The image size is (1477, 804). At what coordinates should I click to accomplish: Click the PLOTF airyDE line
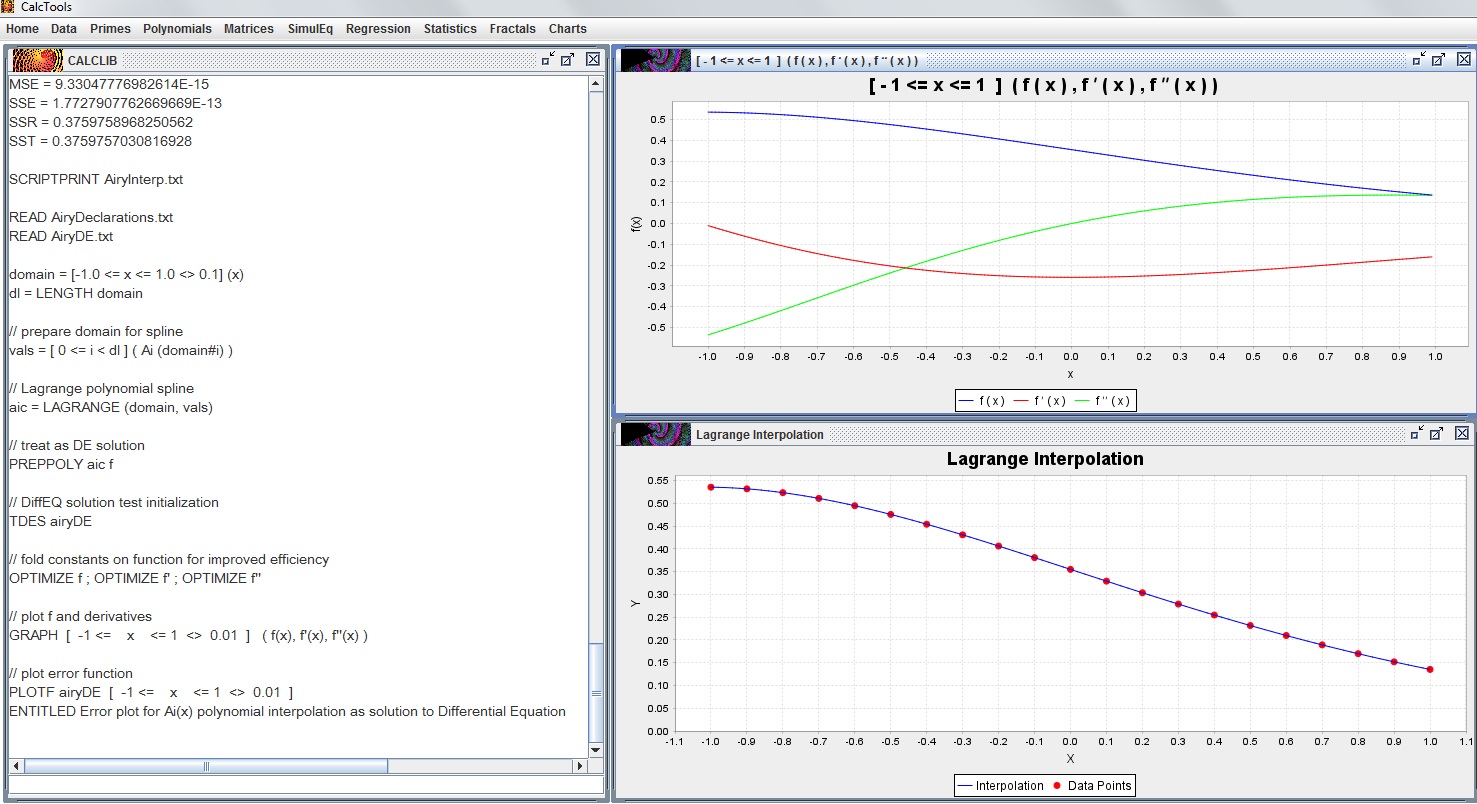tap(151, 693)
